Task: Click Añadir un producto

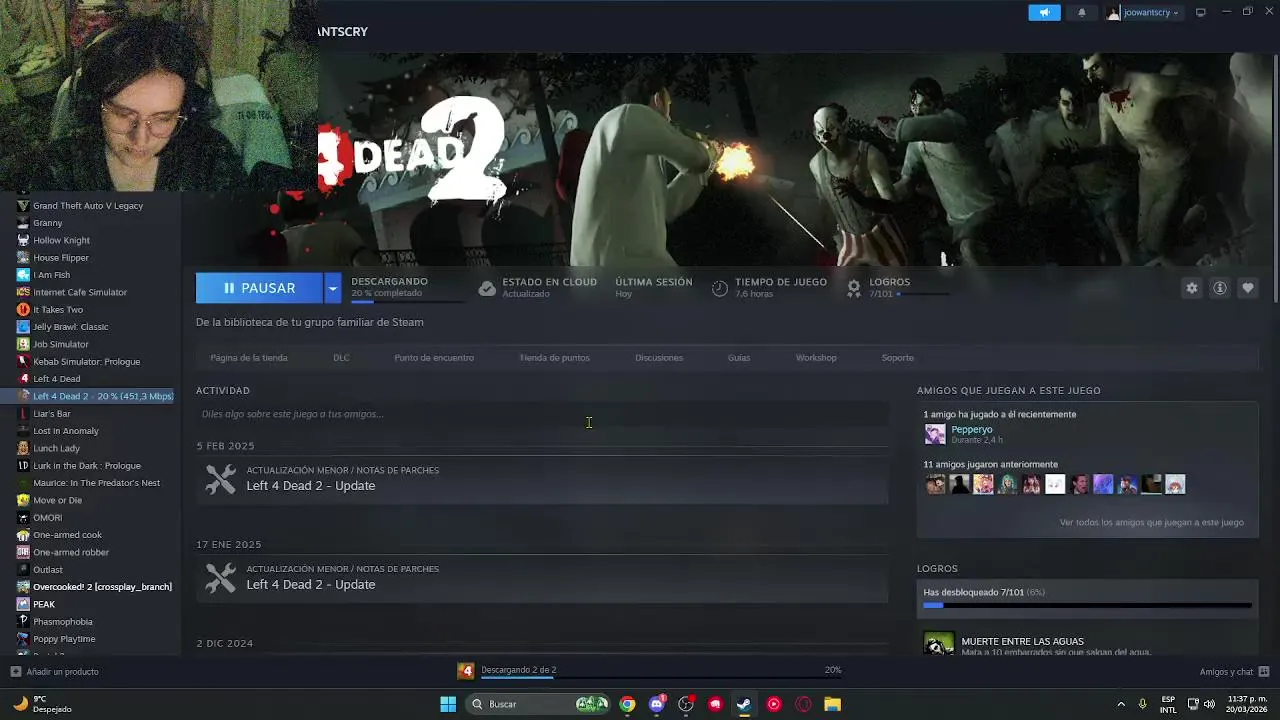Action: (x=55, y=672)
